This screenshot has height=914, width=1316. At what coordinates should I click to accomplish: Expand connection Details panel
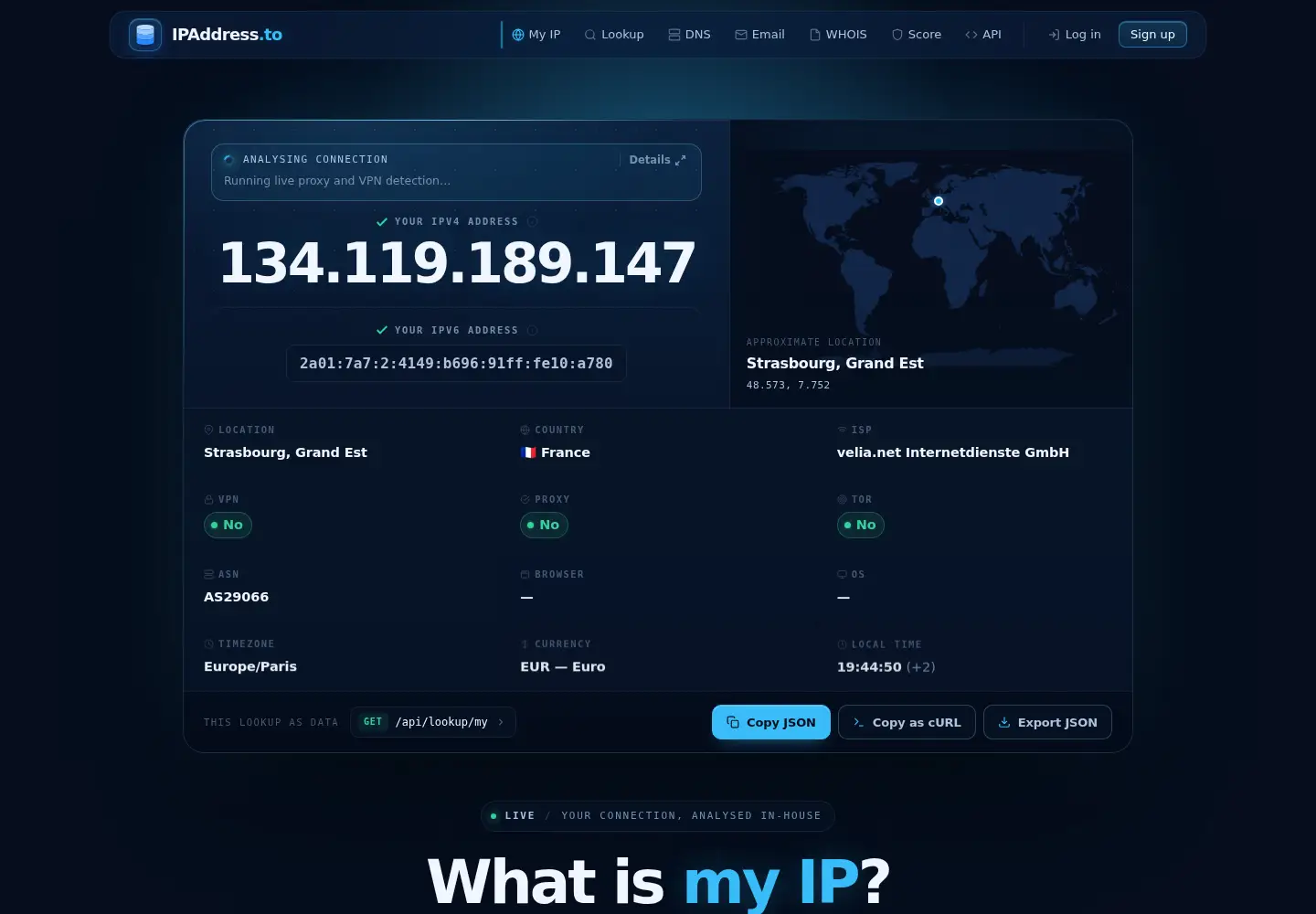click(657, 160)
